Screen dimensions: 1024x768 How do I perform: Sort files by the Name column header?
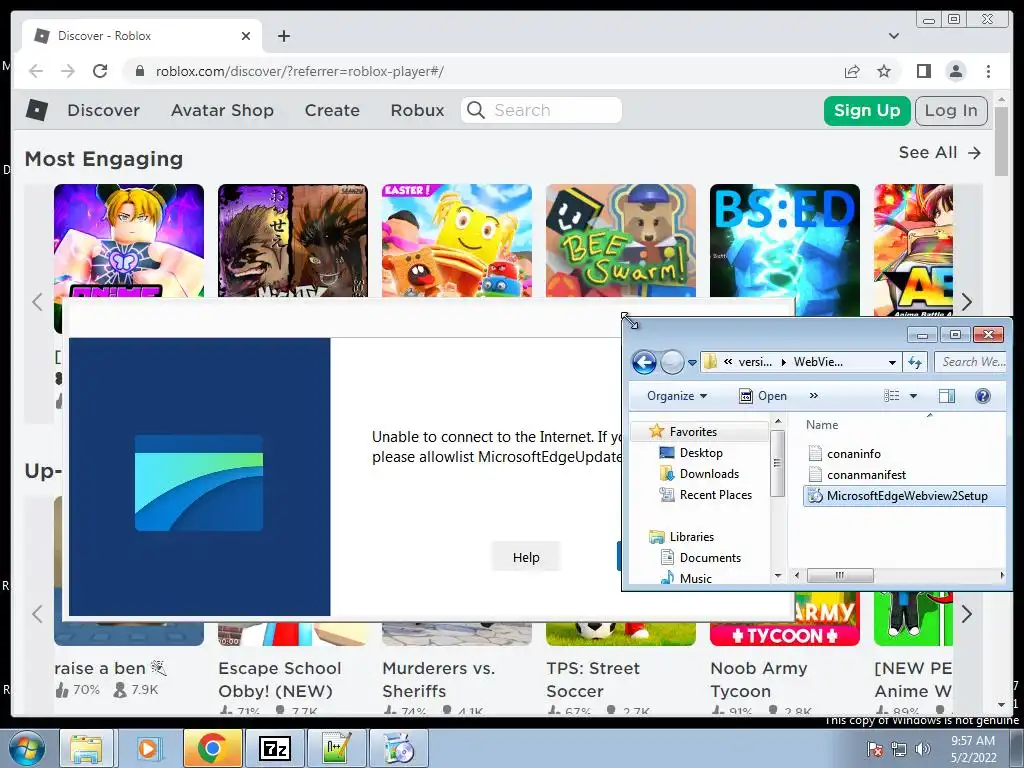pyautogui.click(x=822, y=424)
